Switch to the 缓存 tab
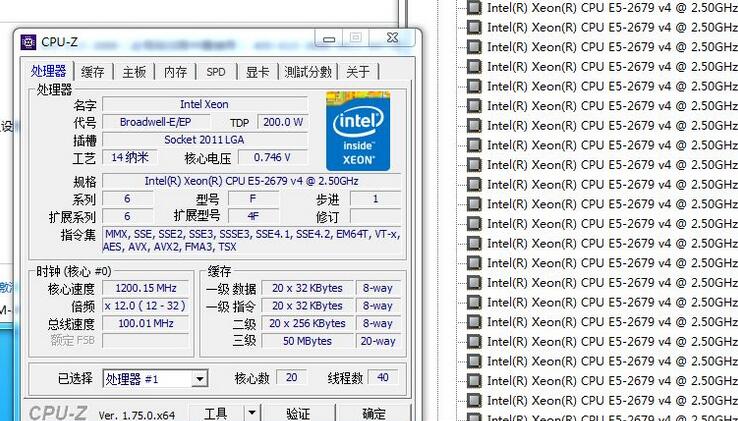This screenshot has width=738, height=421. [93, 72]
